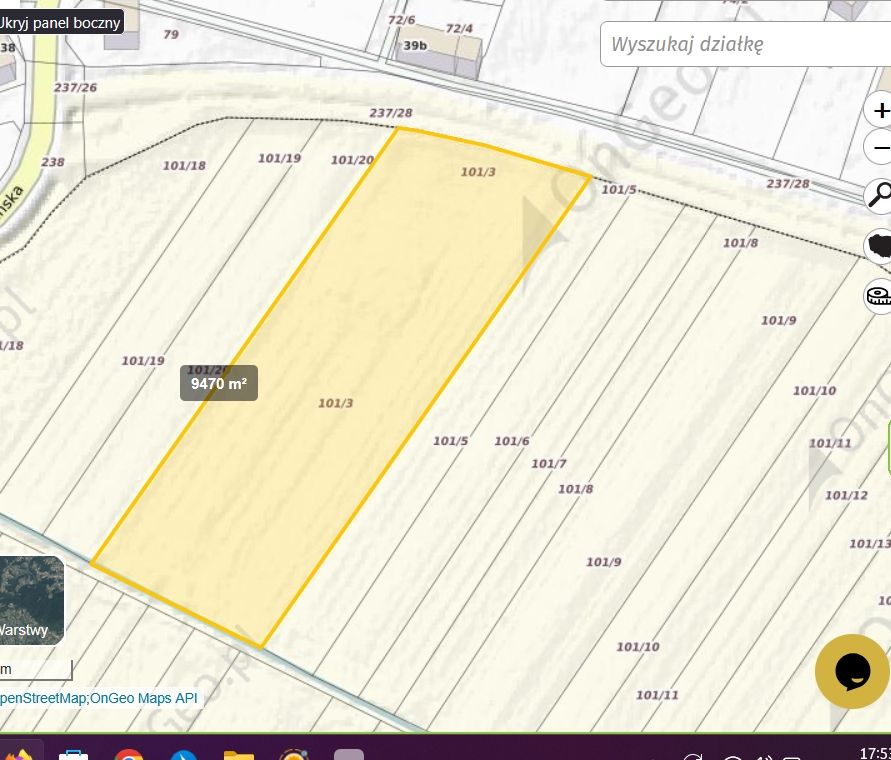891x760 pixels.
Task: Open the chat bubble support button
Action: coord(852,671)
